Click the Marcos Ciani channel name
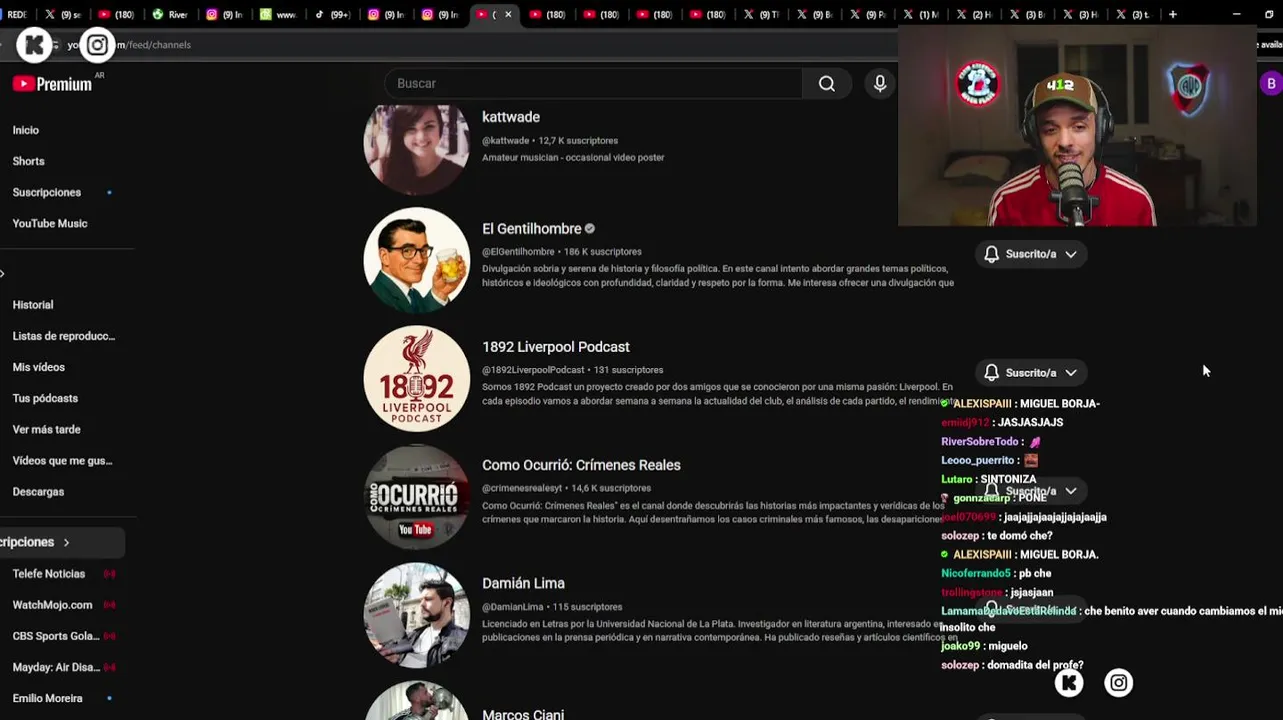1283x720 pixels. pyautogui.click(x=523, y=714)
